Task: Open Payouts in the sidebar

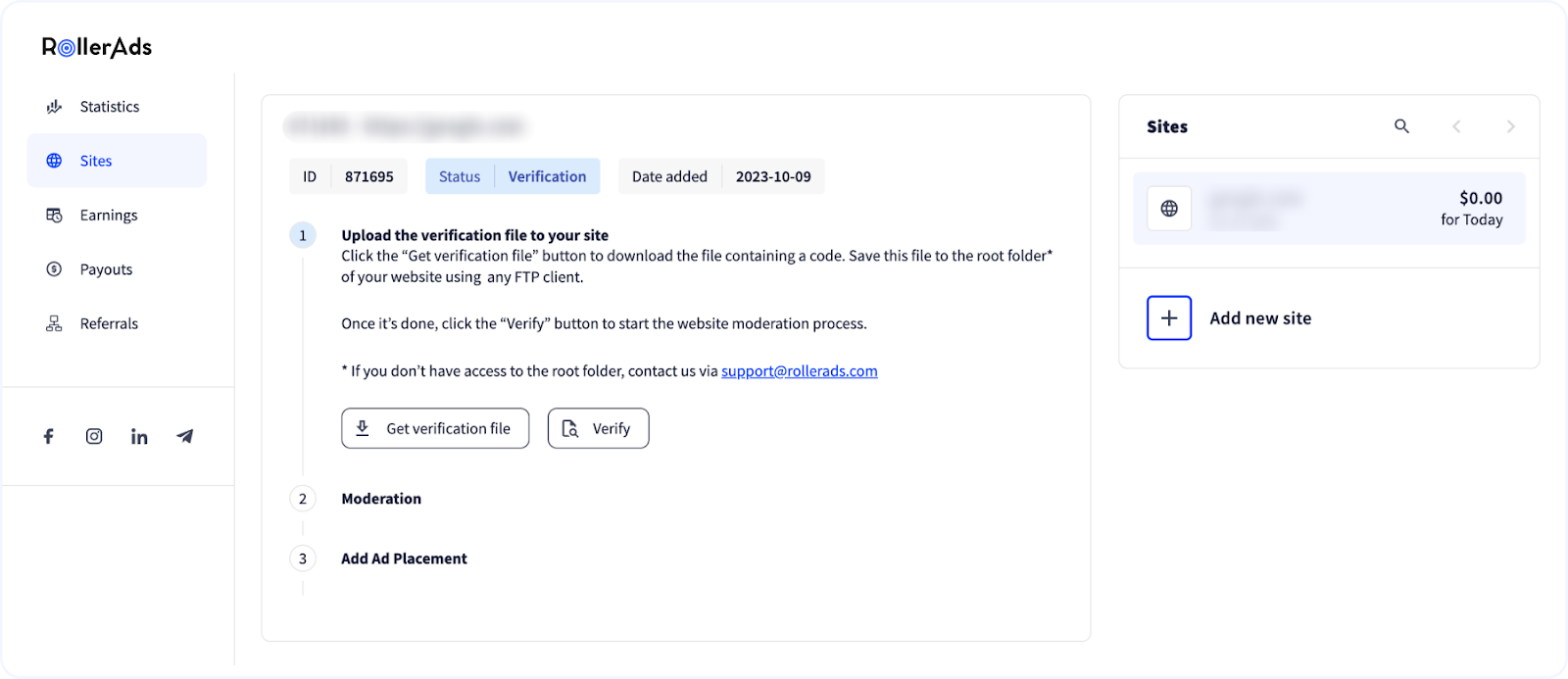Action: [106, 269]
